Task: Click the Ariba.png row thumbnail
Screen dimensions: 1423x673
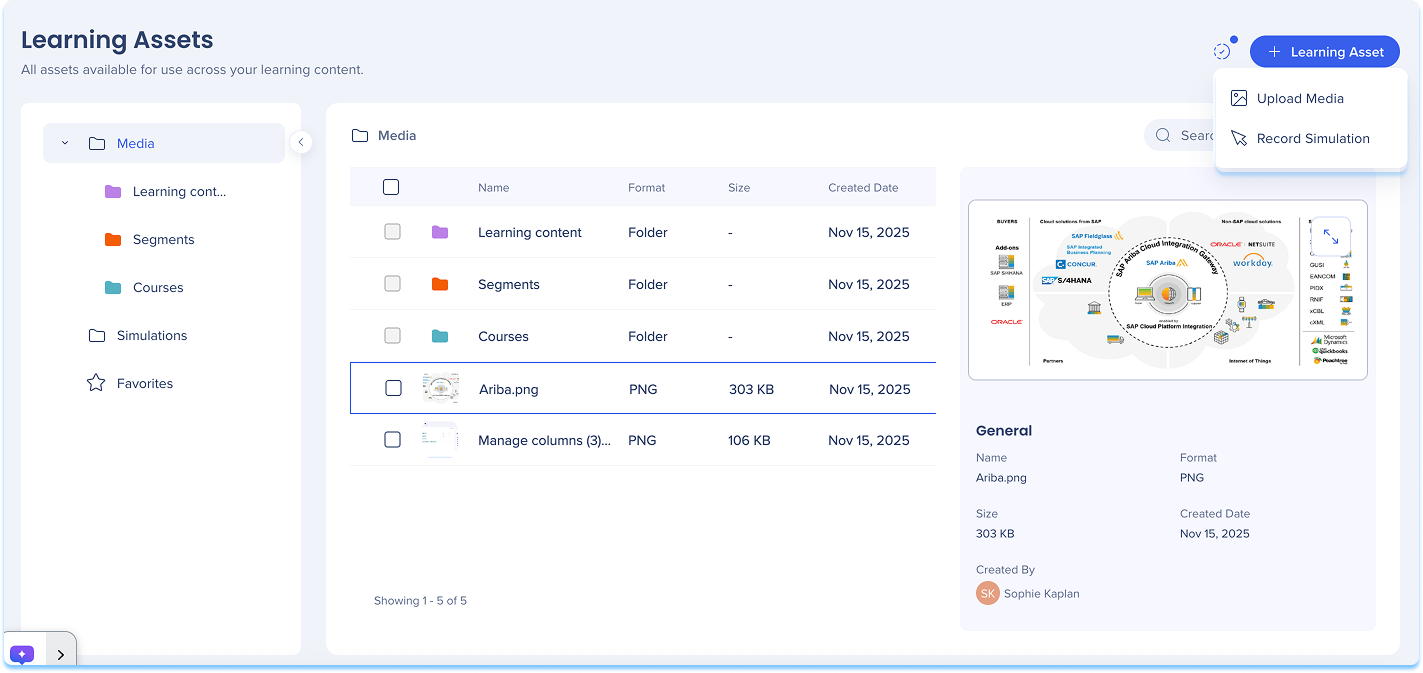Action: click(x=440, y=388)
